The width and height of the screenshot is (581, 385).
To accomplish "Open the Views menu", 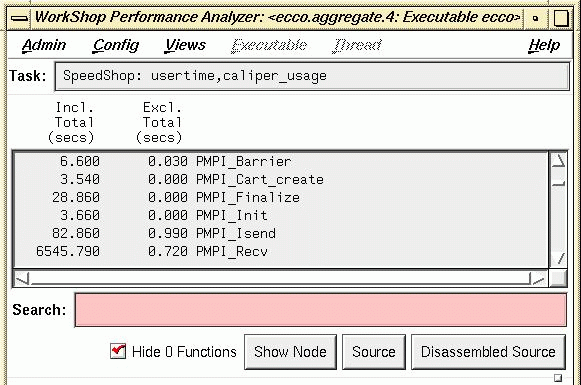I will (x=185, y=45).
